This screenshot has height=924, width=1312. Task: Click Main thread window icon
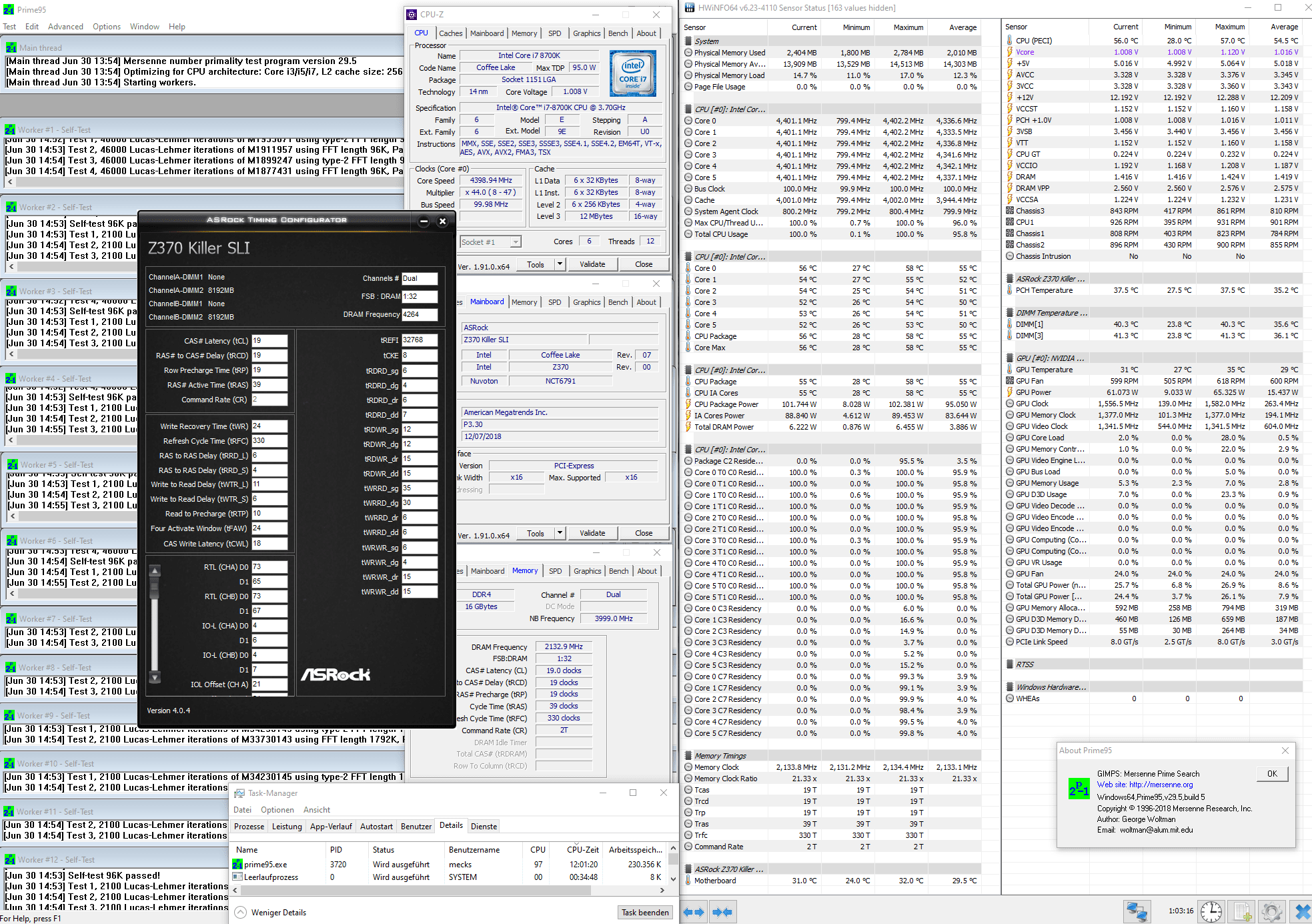11,47
